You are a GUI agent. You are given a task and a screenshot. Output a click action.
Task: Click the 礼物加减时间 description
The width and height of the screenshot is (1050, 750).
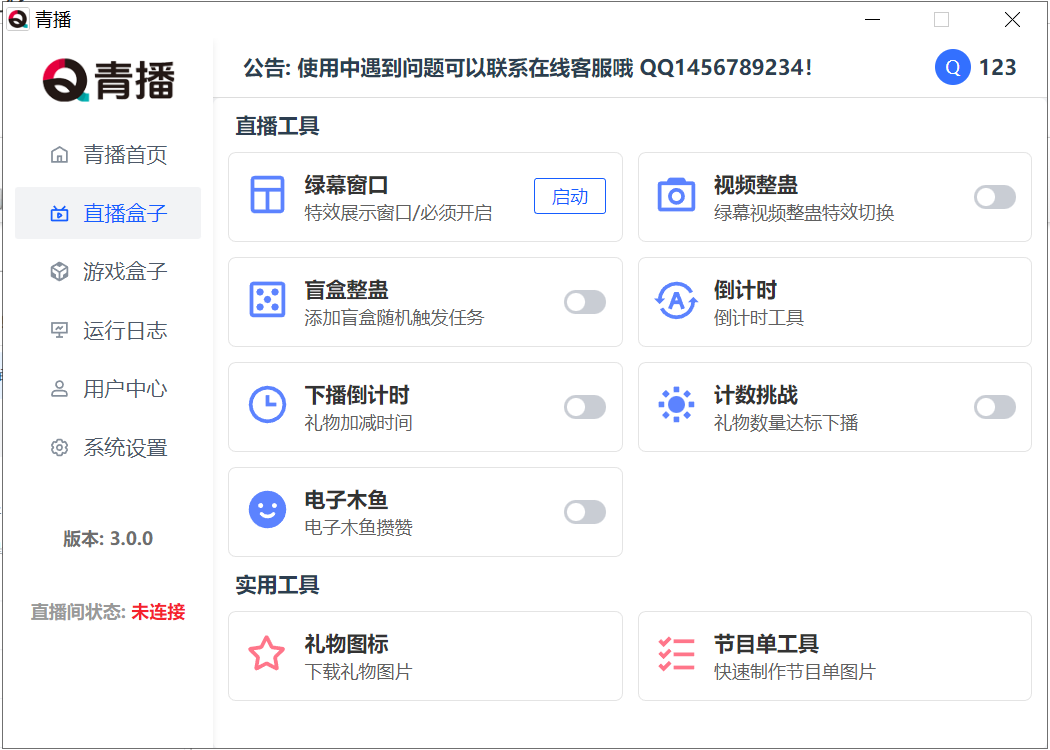[x=358, y=423]
